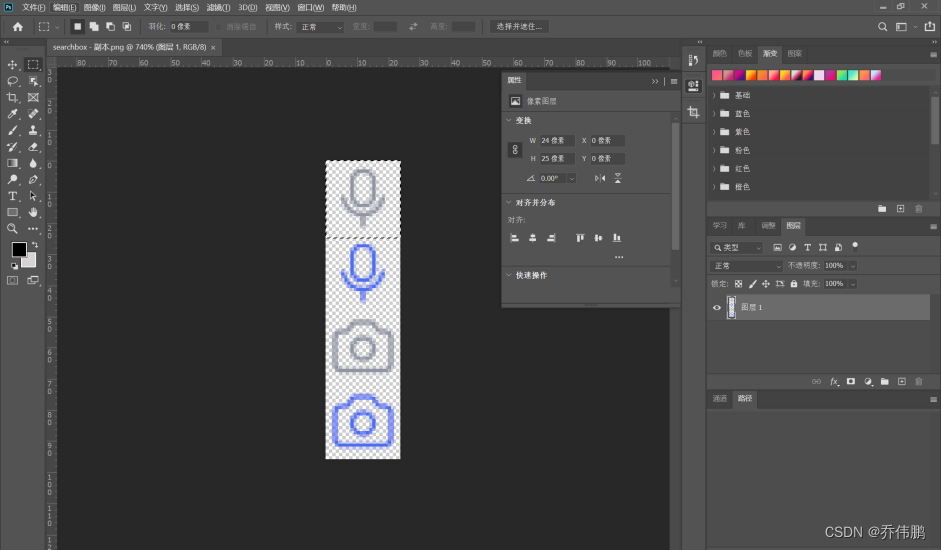Select the Rectangle shape tool

(x=13, y=212)
